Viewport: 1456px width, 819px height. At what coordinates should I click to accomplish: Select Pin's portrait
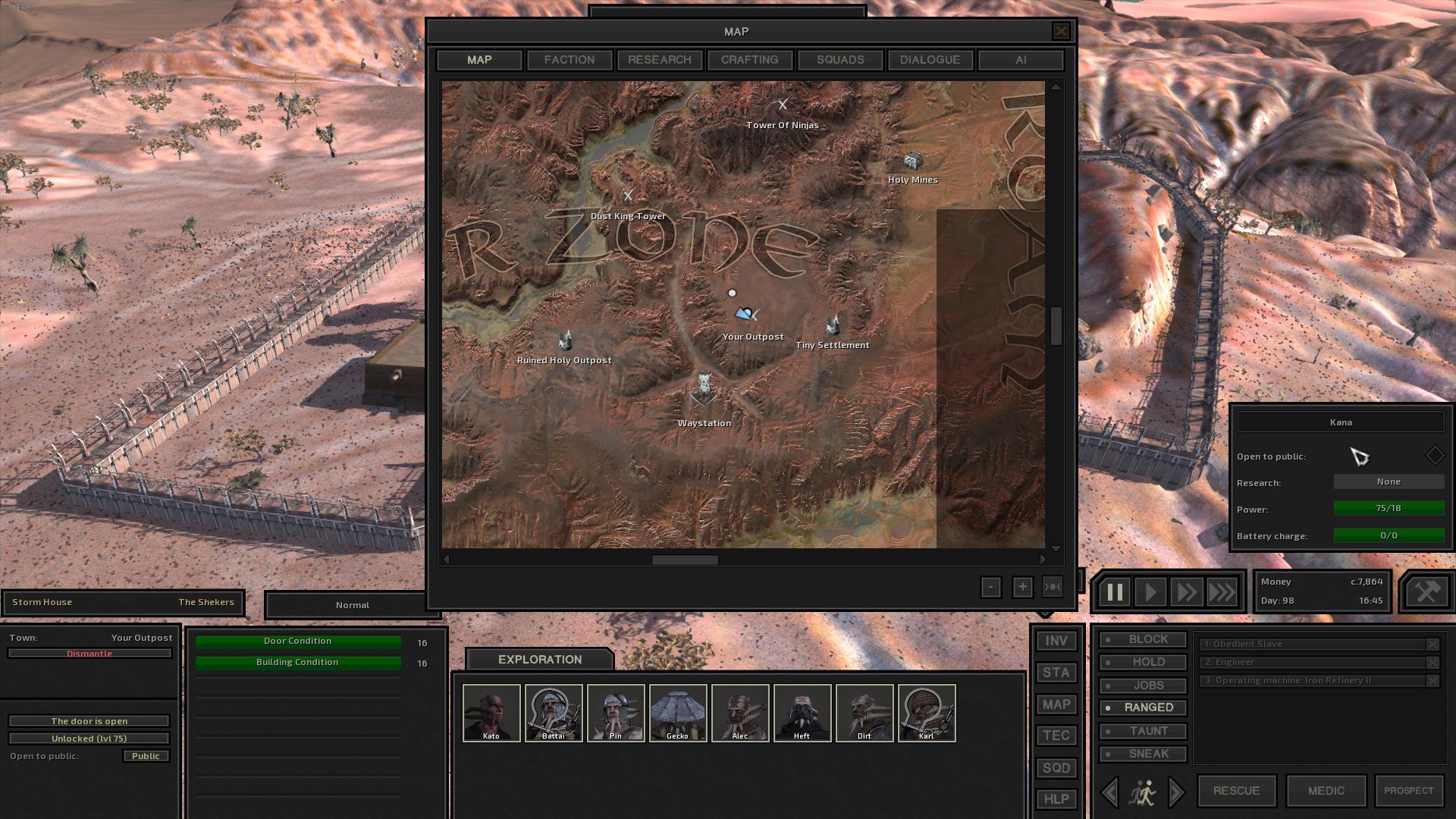[616, 713]
